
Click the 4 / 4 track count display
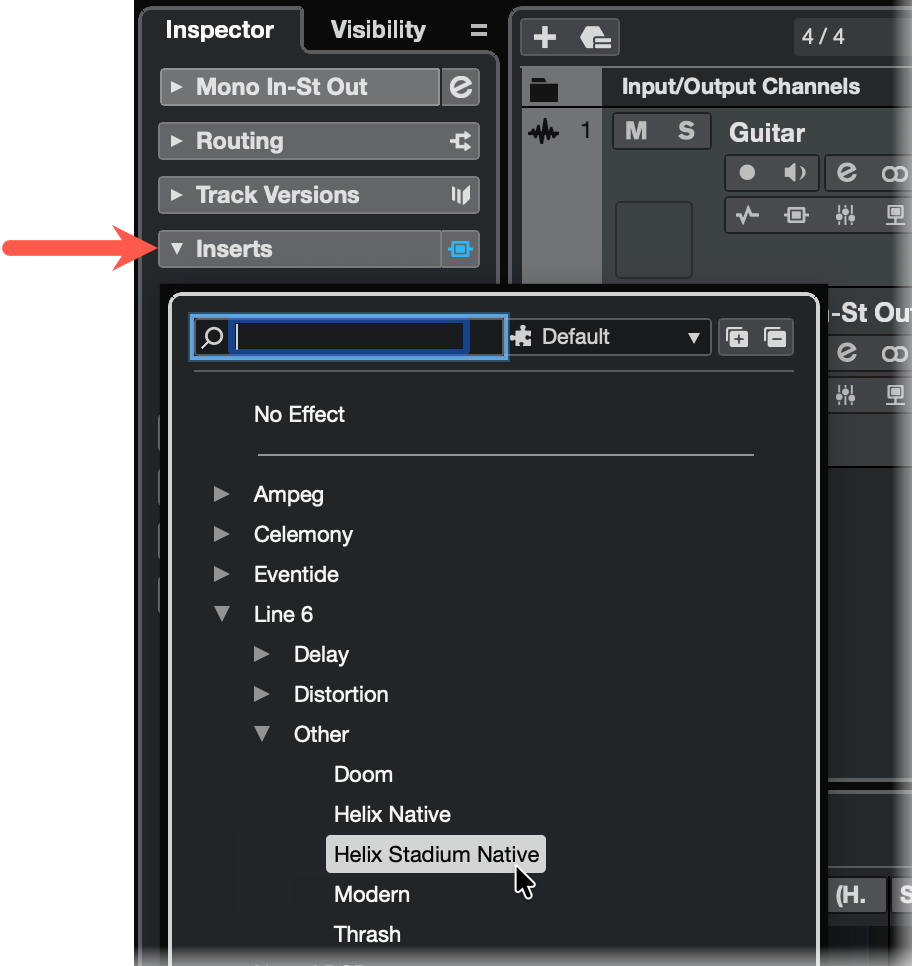[x=823, y=37]
